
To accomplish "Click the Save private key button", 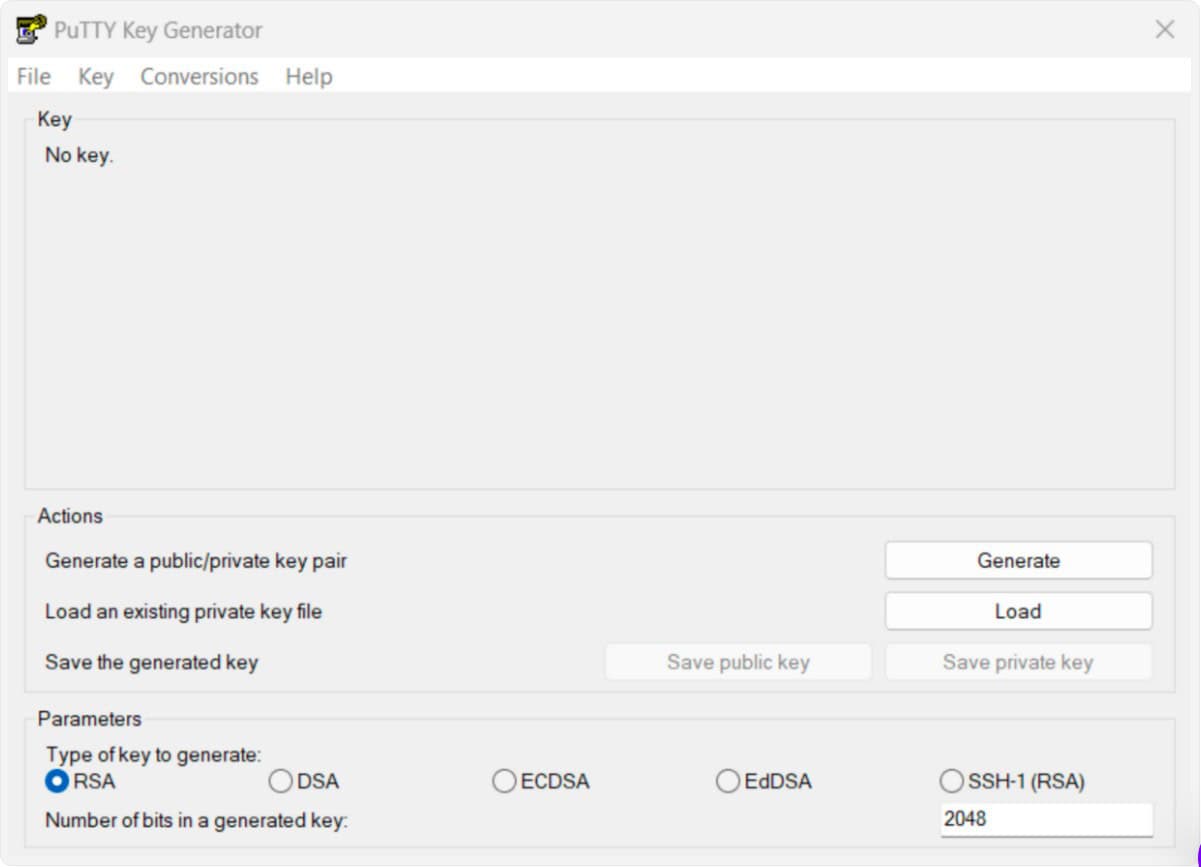I will (x=1018, y=663).
